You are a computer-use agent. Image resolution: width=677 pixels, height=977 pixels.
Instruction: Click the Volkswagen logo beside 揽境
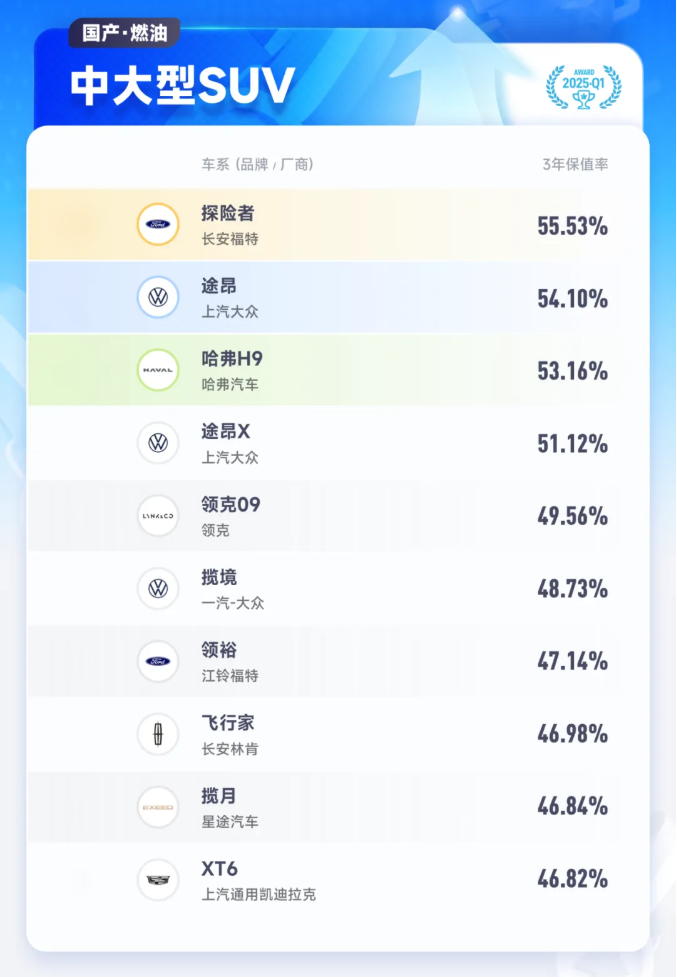pyautogui.click(x=158, y=588)
